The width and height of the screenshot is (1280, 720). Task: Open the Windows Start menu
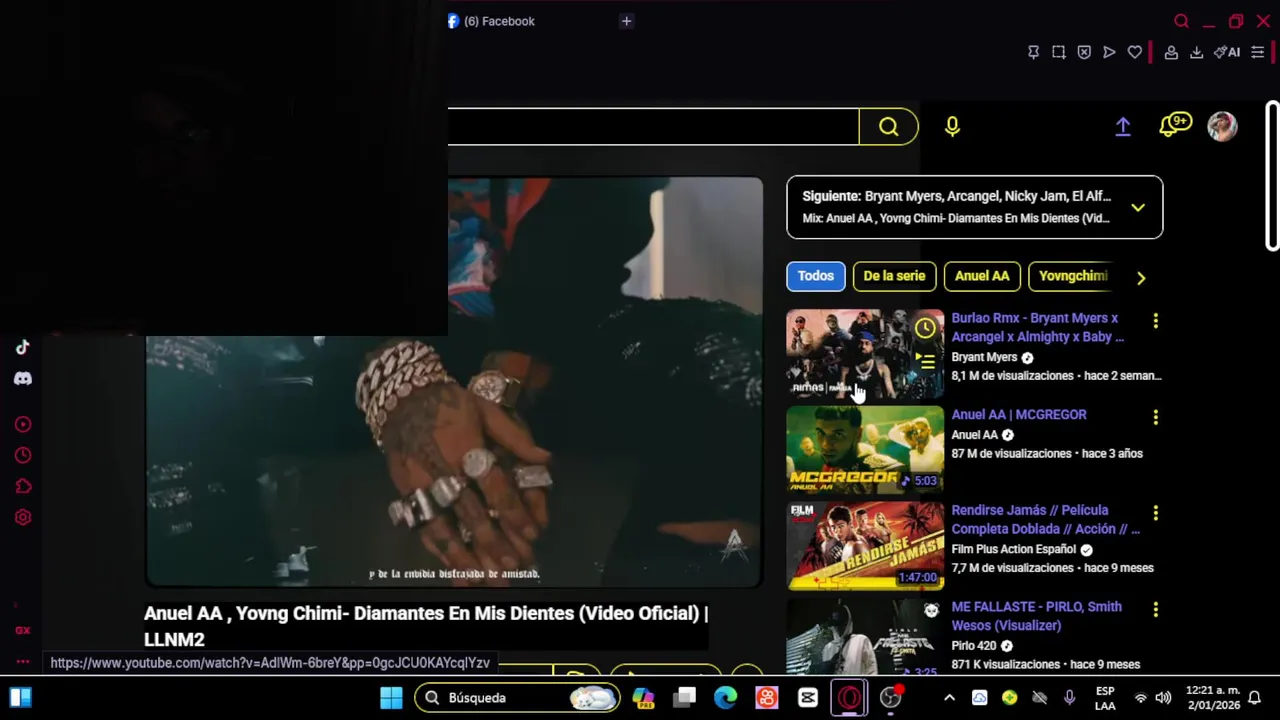[x=391, y=698]
